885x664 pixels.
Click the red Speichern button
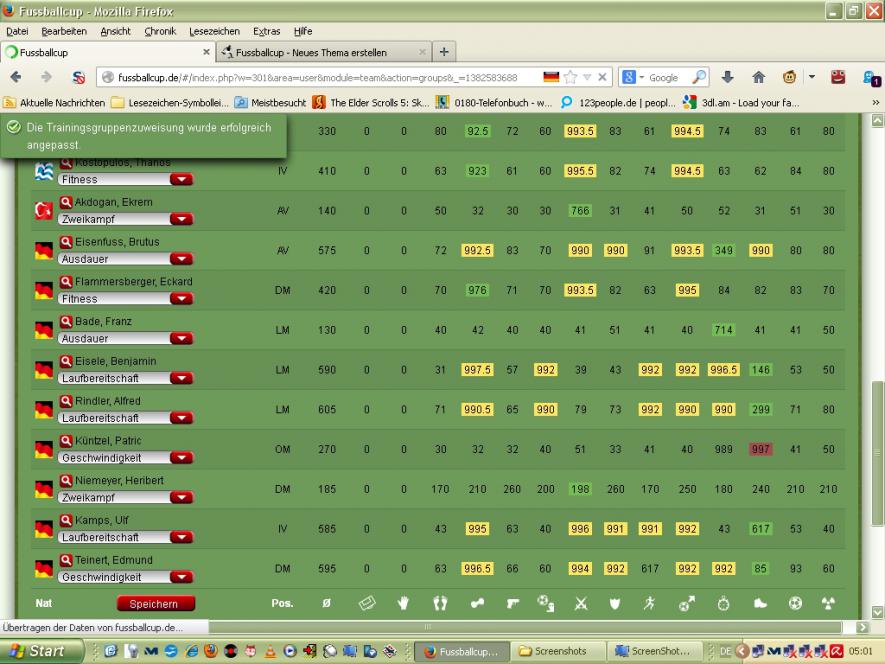(155, 604)
